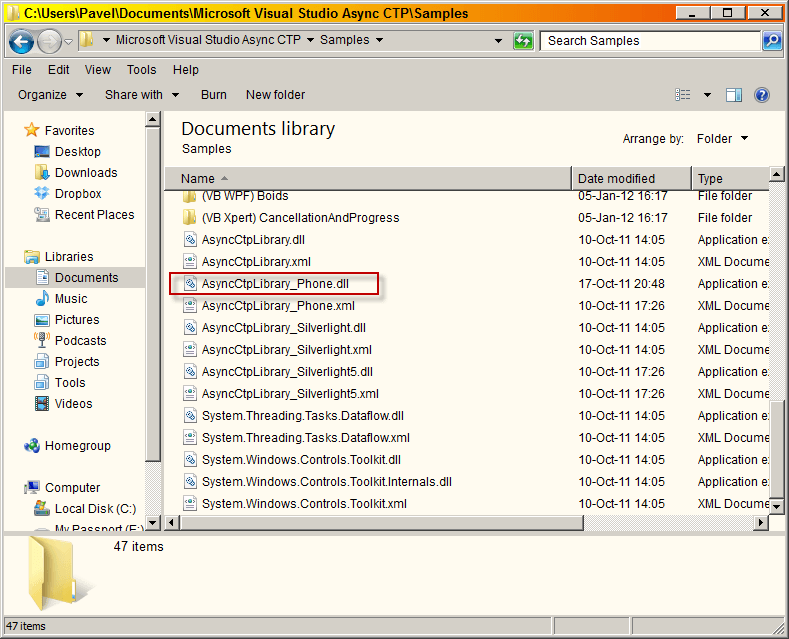Click the Projects library icon

pyautogui.click(x=42, y=362)
